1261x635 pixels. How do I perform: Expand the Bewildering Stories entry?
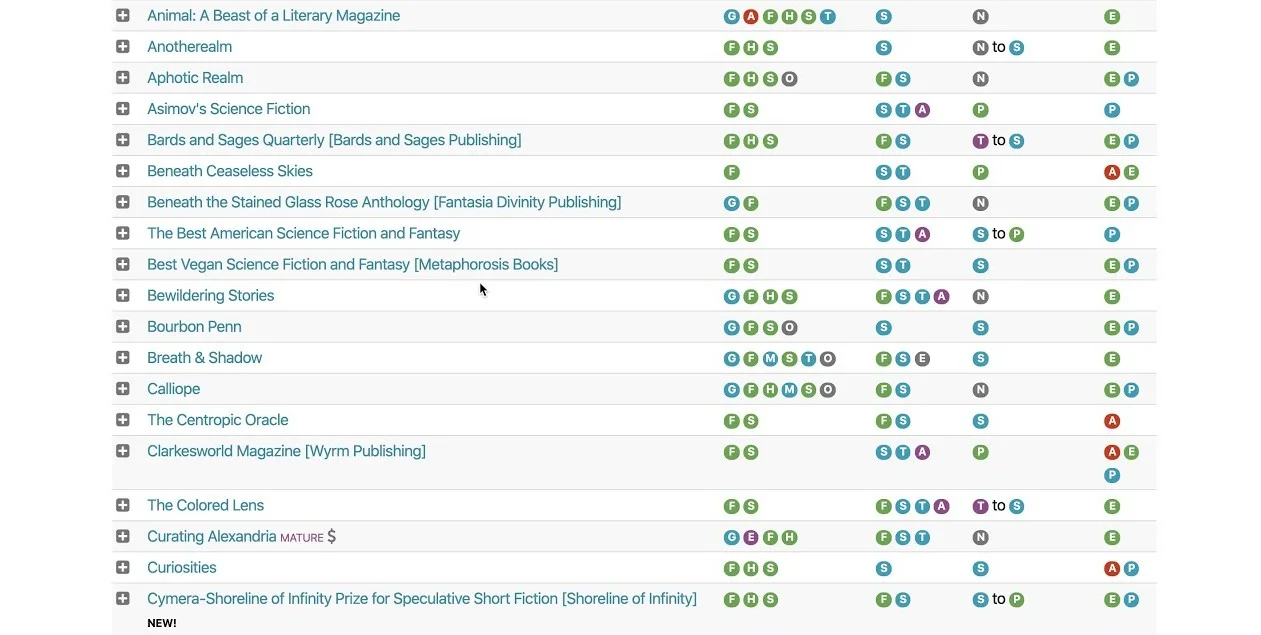click(x=122, y=295)
